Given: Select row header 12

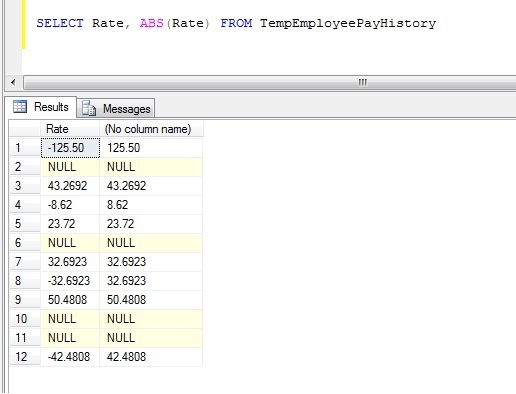Looking at the screenshot, I should click(x=25, y=357).
